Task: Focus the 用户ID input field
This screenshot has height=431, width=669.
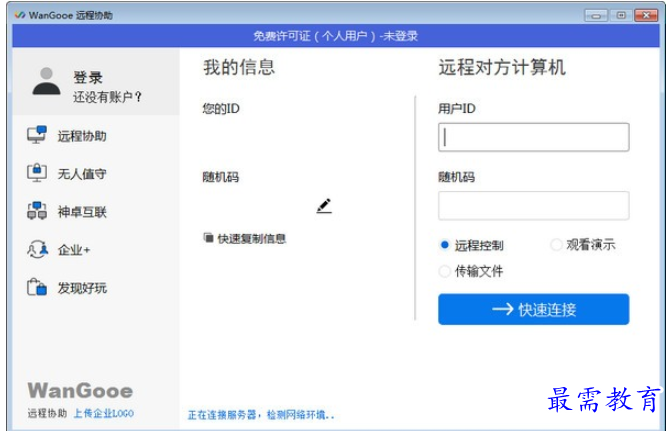Action: (533, 137)
